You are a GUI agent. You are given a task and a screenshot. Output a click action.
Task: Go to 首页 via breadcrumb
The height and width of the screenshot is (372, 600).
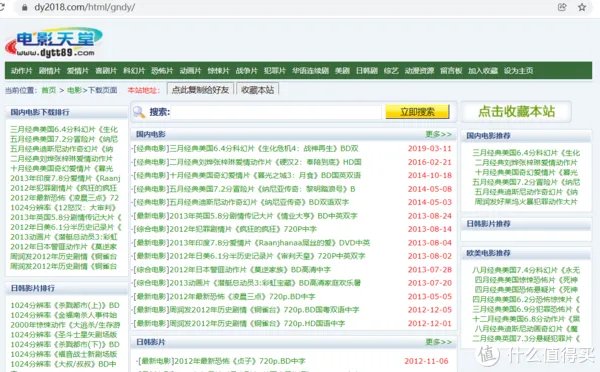[x=49, y=90]
